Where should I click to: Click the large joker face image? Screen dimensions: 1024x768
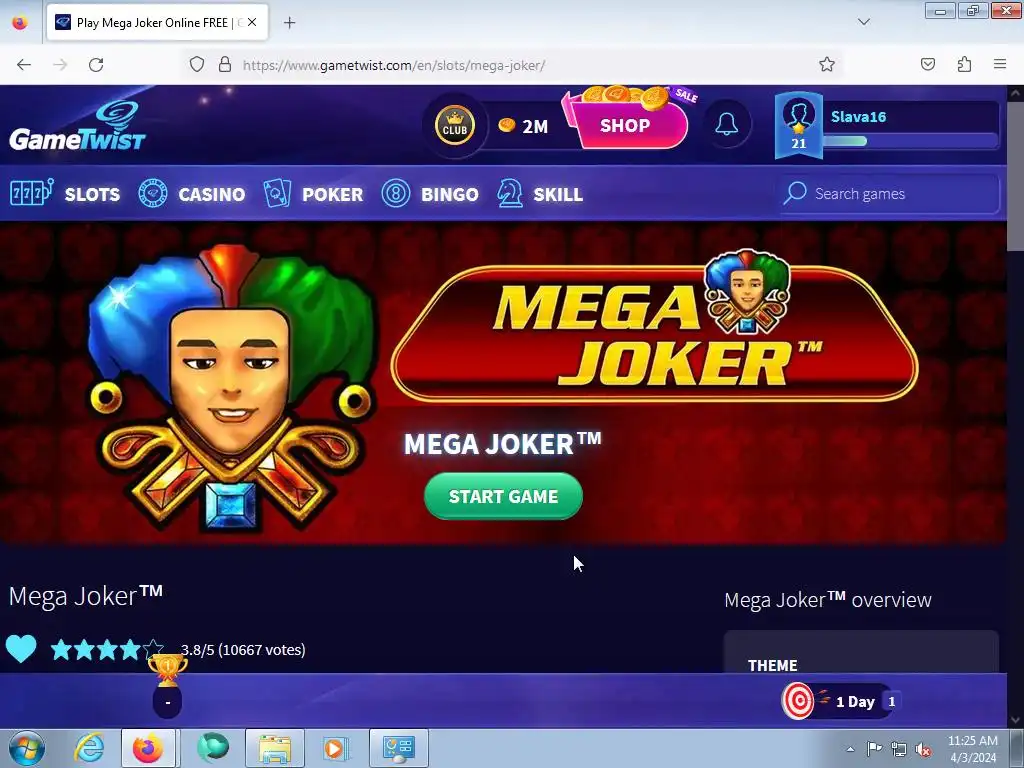coord(230,389)
